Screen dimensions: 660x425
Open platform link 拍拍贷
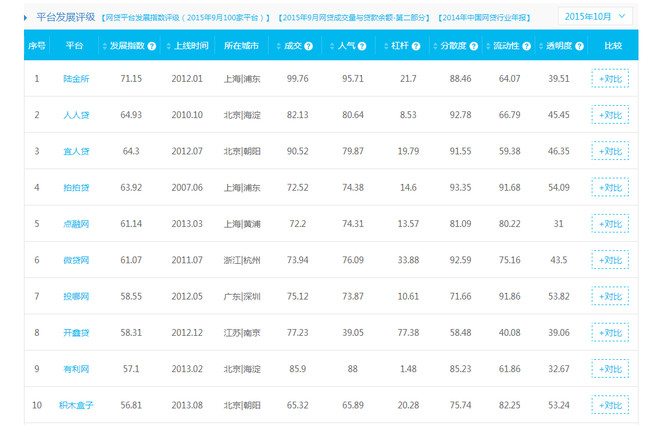[x=76, y=188]
